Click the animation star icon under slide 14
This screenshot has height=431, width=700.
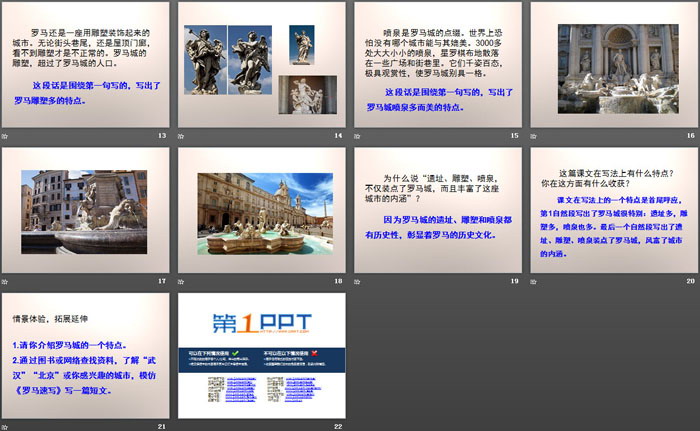coord(181,136)
